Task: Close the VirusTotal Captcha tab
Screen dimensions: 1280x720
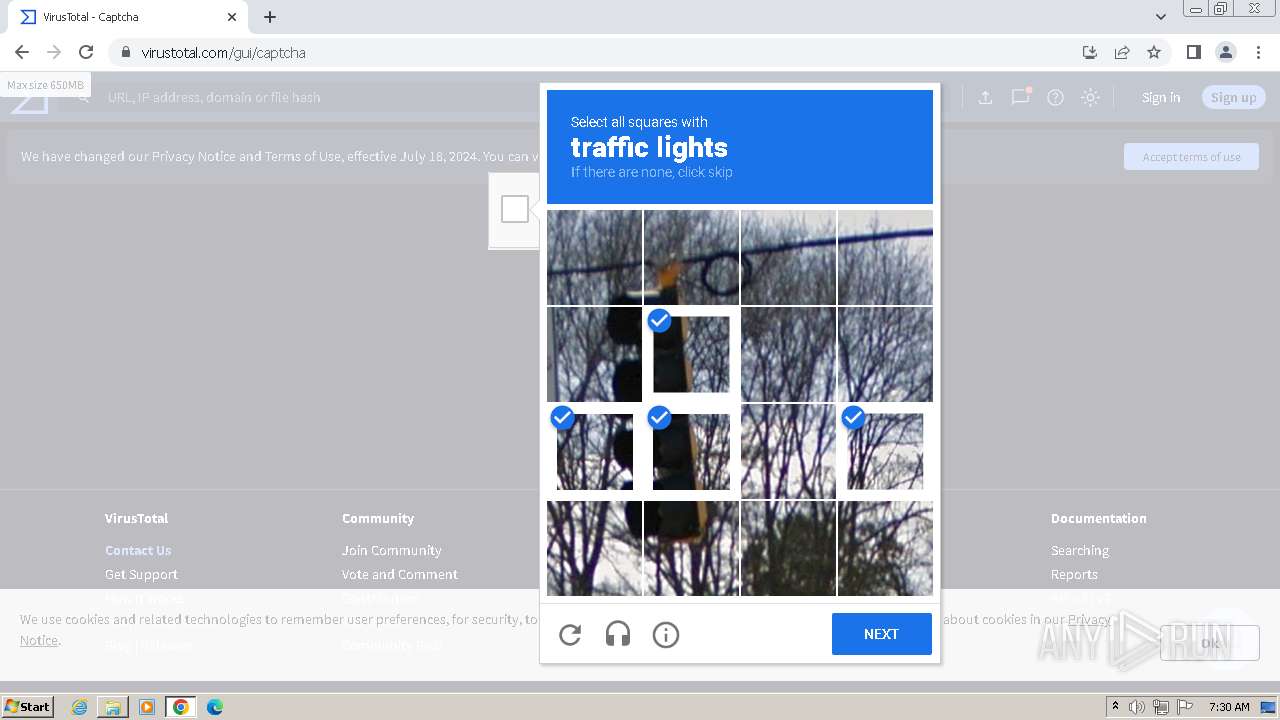Action: pyautogui.click(x=232, y=17)
